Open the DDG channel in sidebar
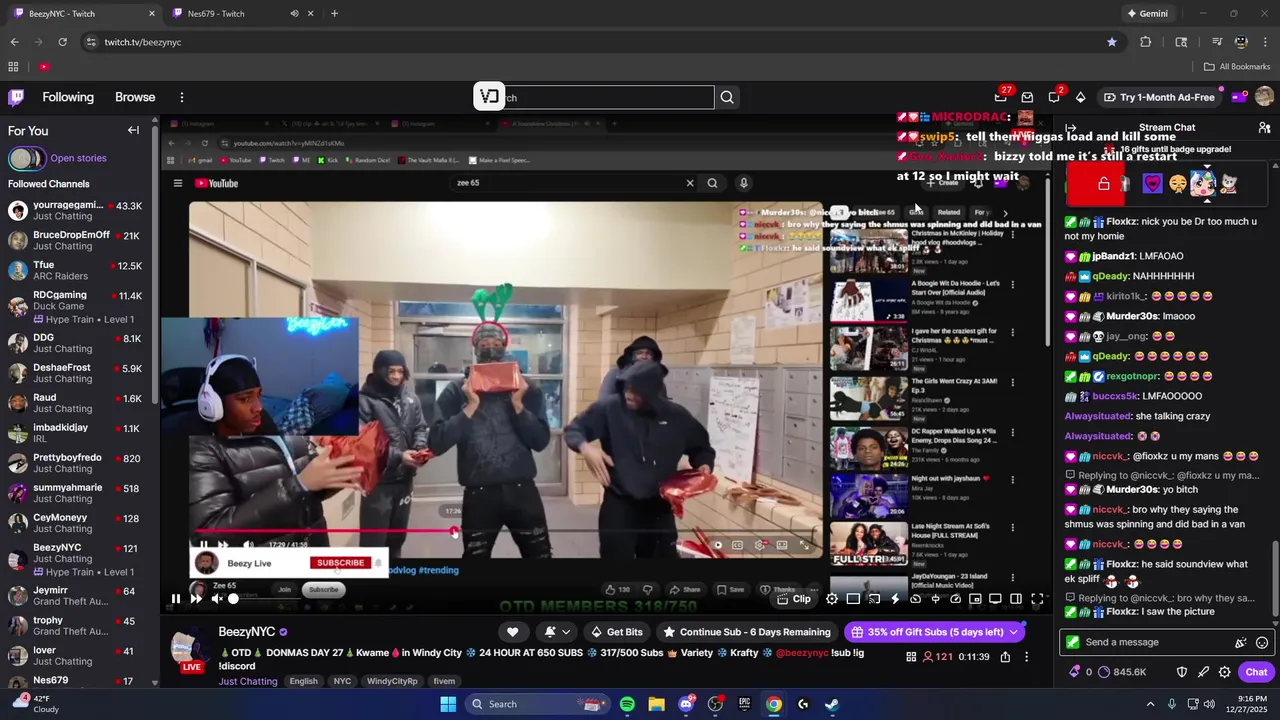The image size is (1280, 720). coord(76,343)
